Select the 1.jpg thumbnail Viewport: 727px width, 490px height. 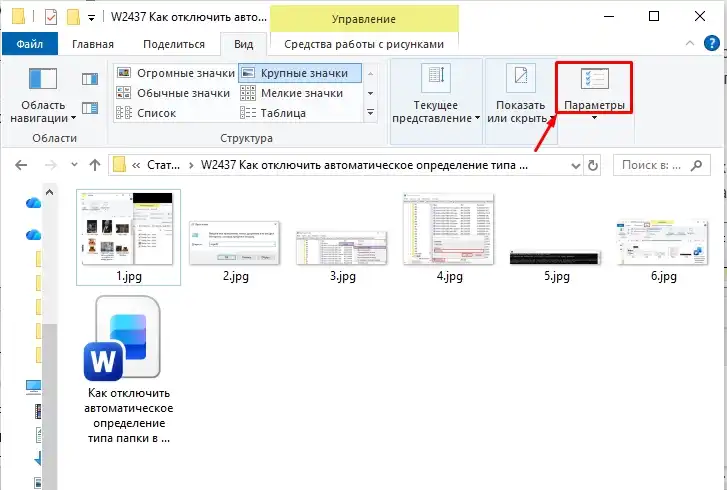click(x=128, y=229)
